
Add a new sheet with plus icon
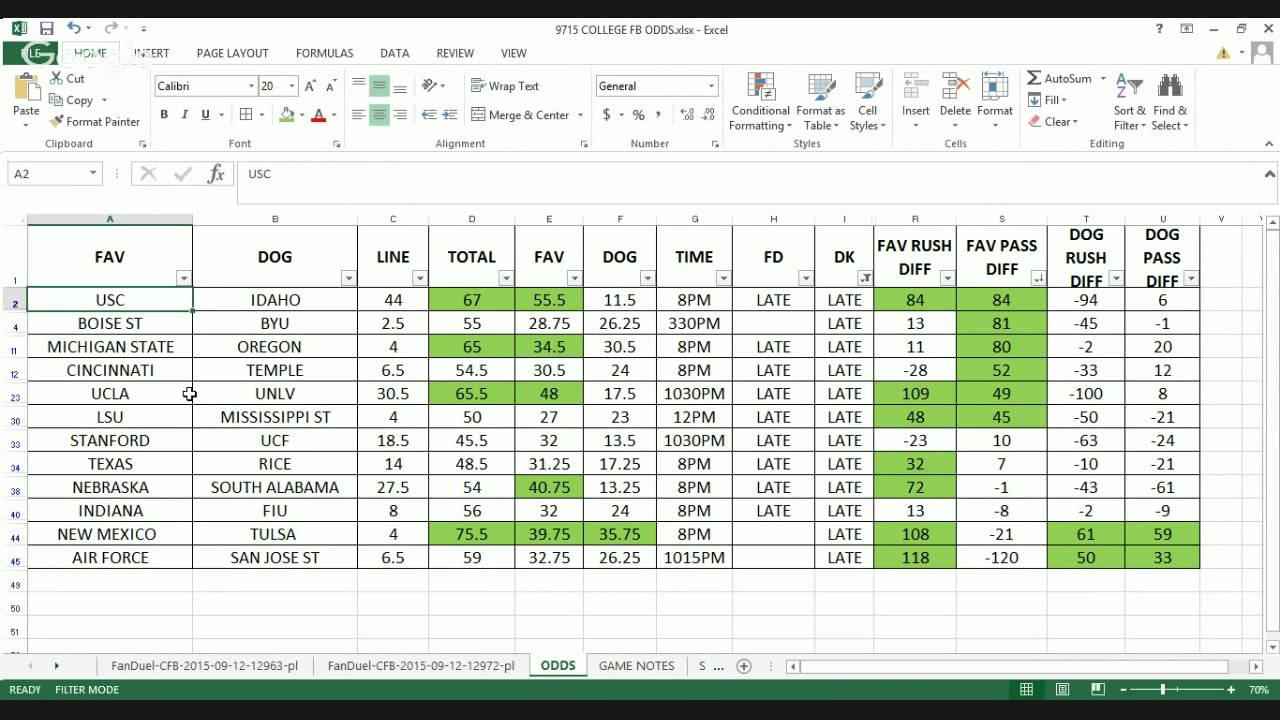point(744,666)
